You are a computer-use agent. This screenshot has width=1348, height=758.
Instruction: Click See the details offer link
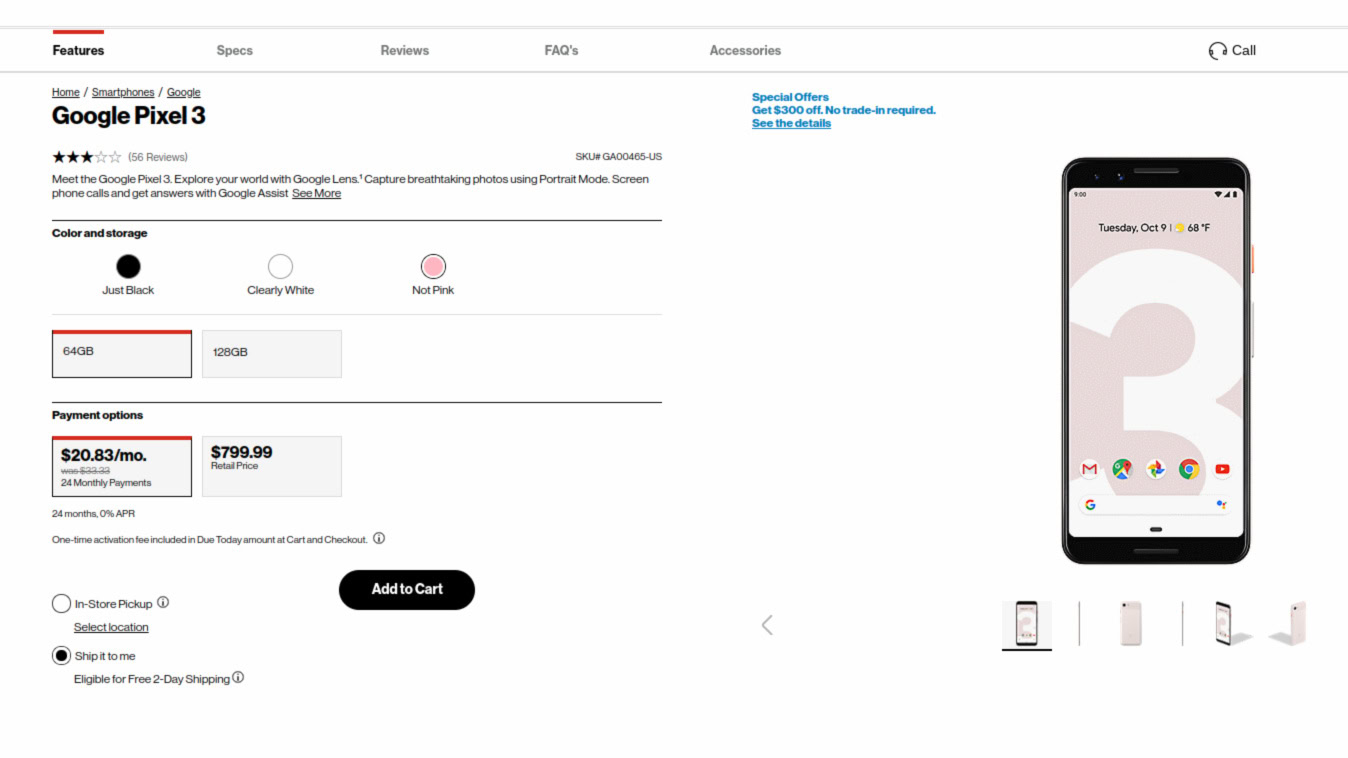(791, 123)
